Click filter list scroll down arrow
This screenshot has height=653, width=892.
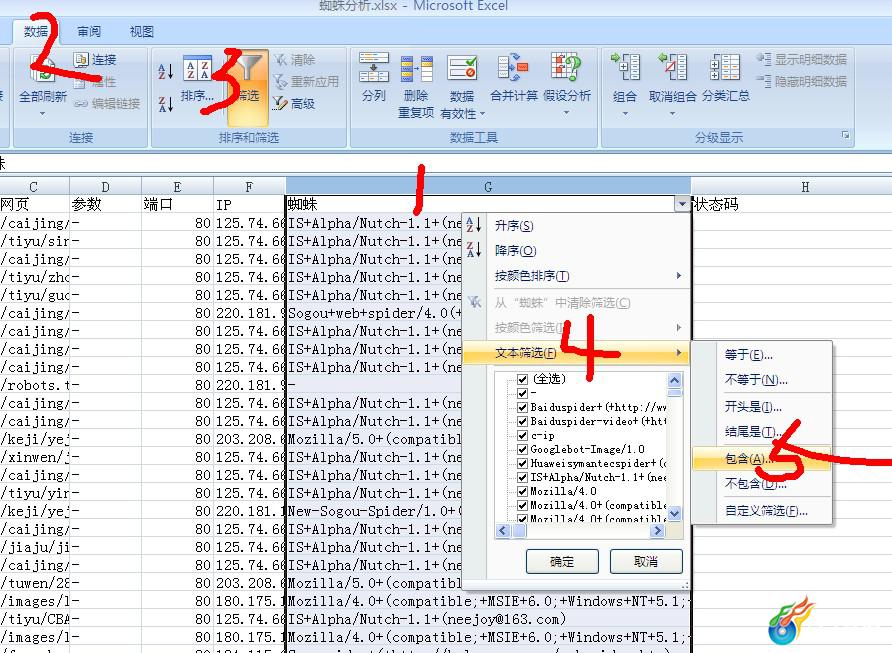coord(675,514)
